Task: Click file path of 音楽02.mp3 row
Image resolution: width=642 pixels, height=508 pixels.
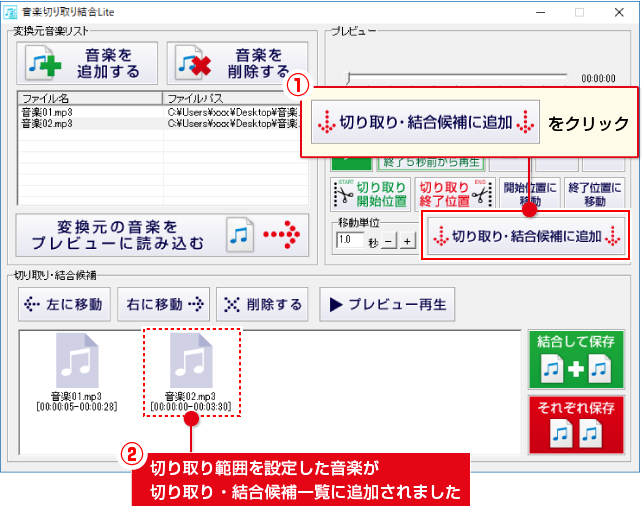Action: [233, 124]
